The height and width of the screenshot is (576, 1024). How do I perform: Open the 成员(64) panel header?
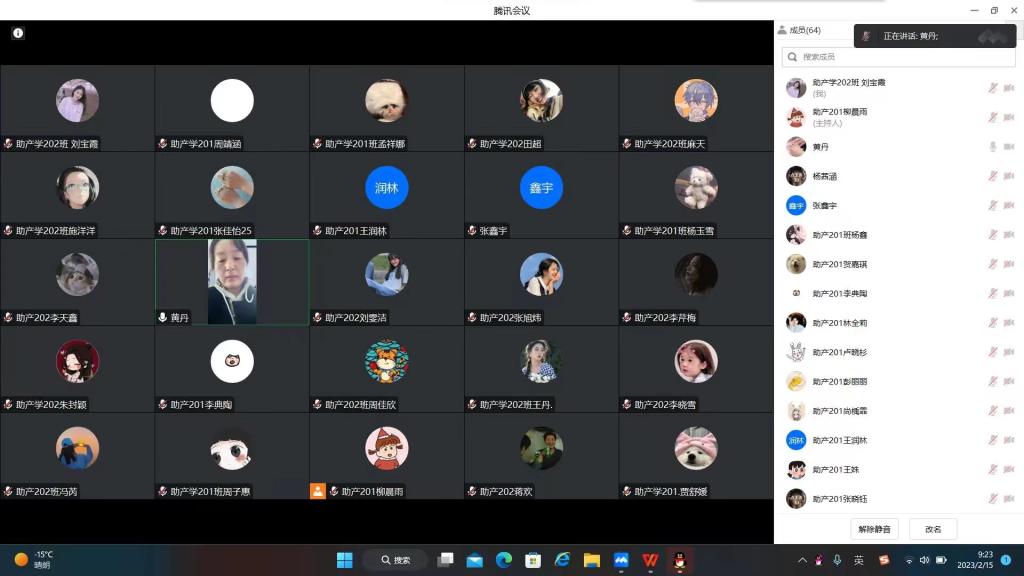pyautogui.click(x=805, y=31)
